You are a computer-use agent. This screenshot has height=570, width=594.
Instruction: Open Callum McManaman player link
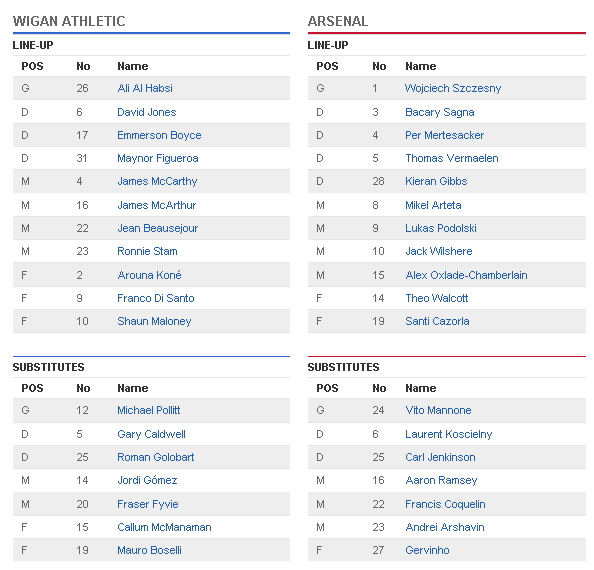point(164,527)
